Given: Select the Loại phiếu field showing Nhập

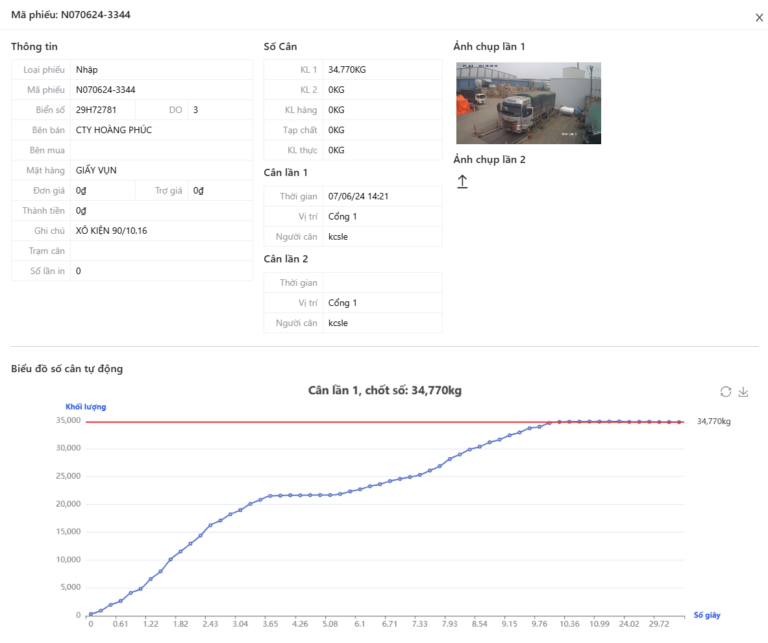Looking at the screenshot, I should pyautogui.click(x=160, y=69).
